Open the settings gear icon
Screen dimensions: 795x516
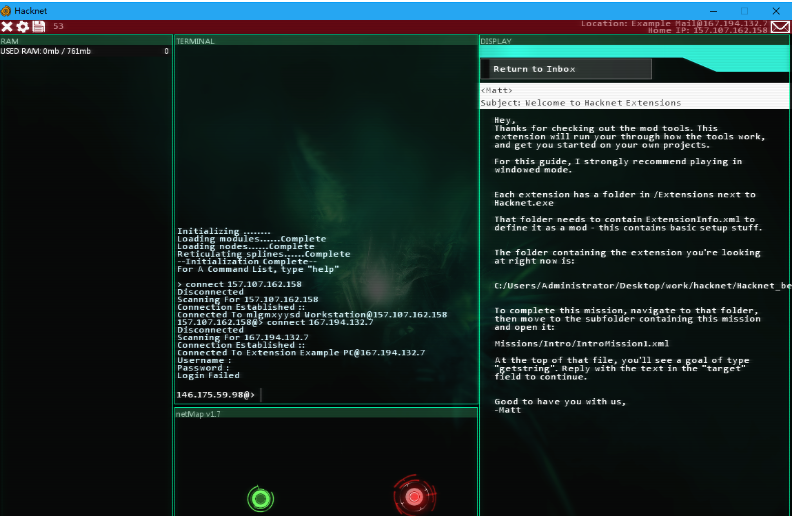click(23, 26)
